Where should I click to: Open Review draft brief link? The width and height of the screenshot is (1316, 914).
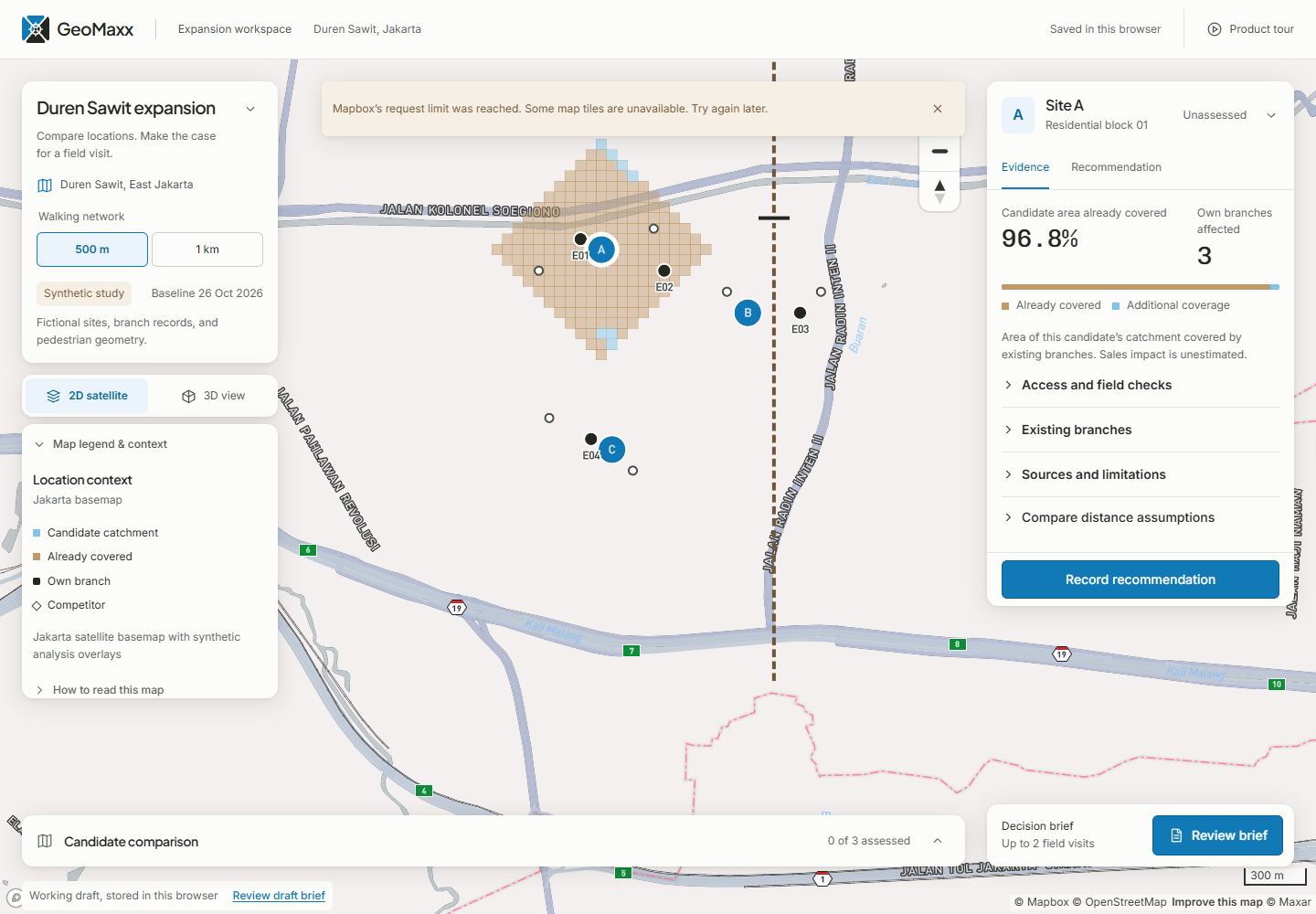[279, 896]
